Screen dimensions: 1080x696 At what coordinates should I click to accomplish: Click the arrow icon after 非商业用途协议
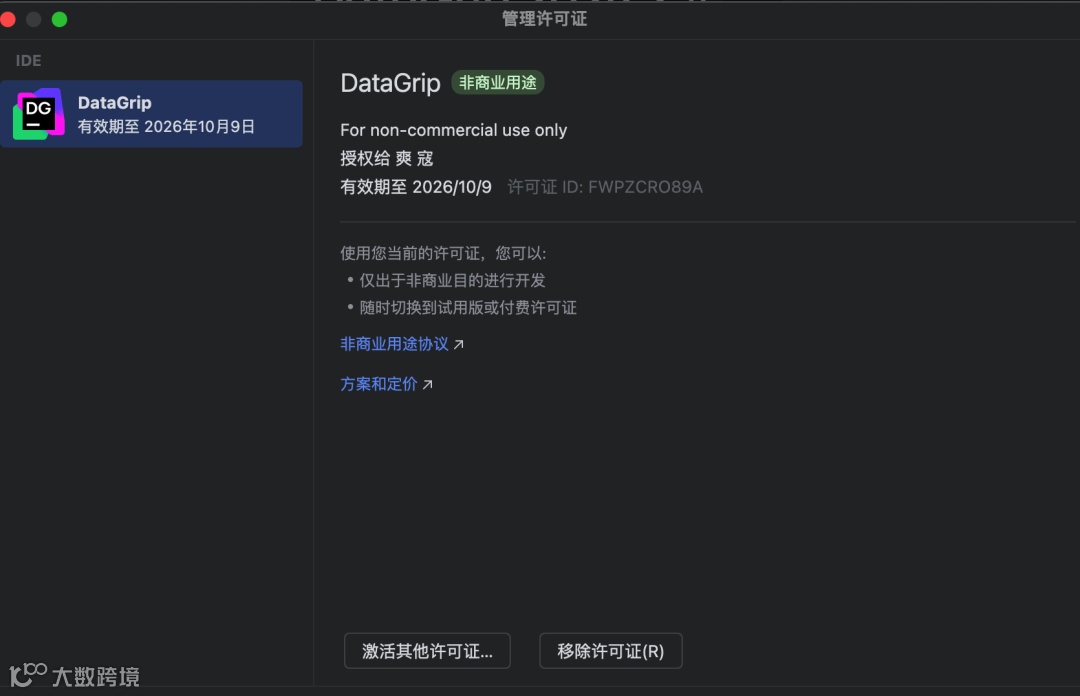tap(459, 344)
